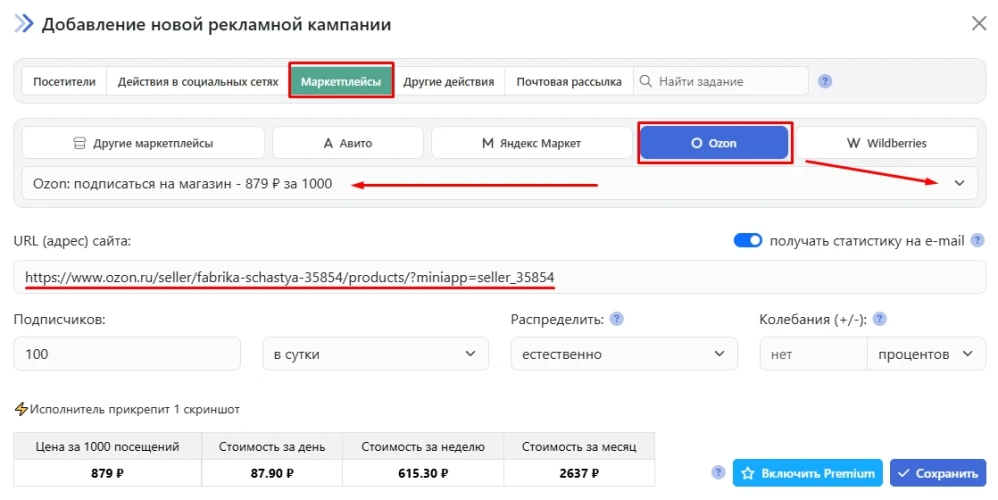This screenshot has width=998, height=500.
Task: Click the Включить Premium button
Action: tap(807, 473)
